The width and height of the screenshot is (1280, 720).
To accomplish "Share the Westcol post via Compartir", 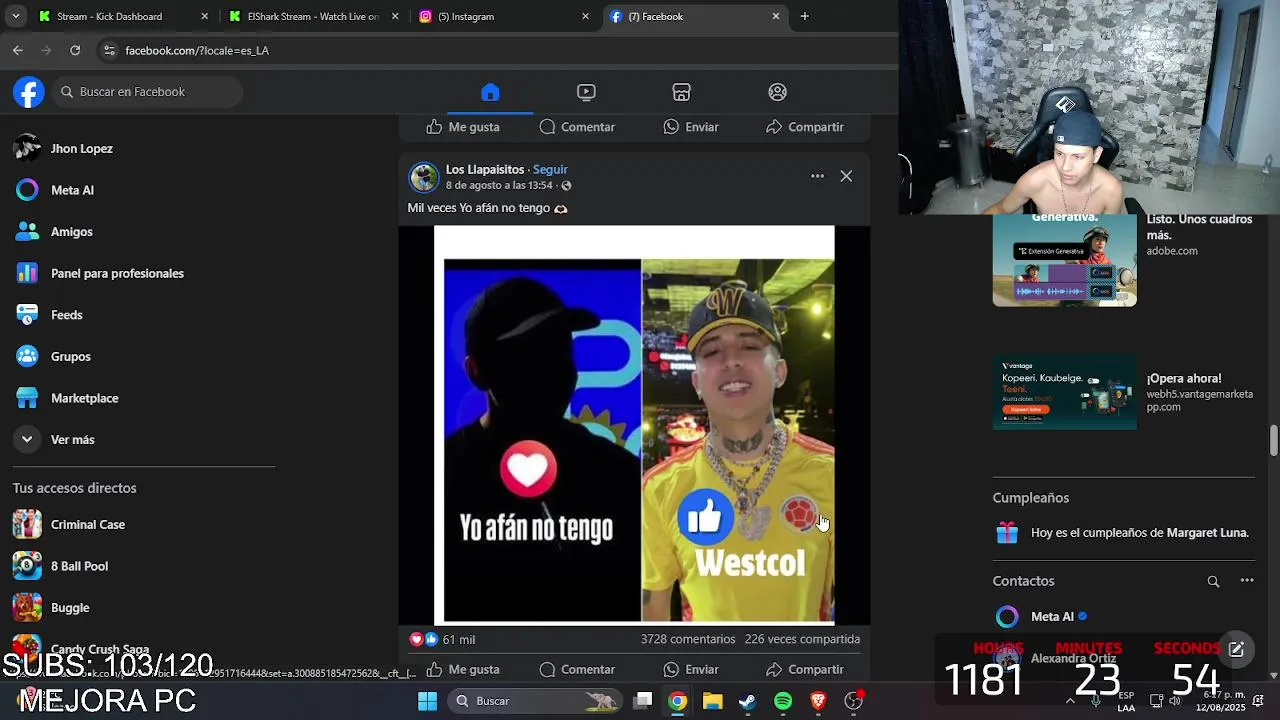I will tap(805, 669).
